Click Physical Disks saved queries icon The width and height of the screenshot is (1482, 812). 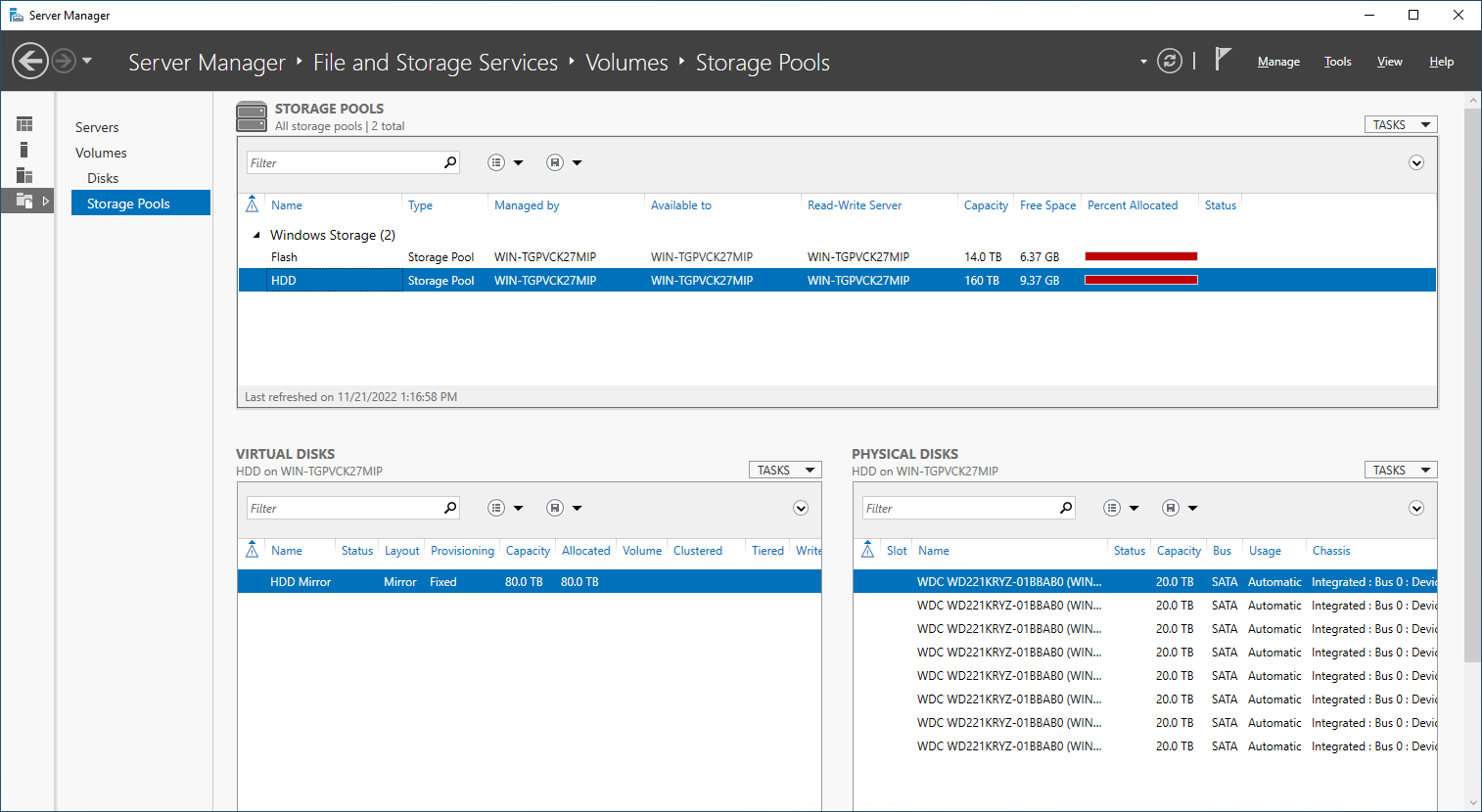click(x=1171, y=508)
